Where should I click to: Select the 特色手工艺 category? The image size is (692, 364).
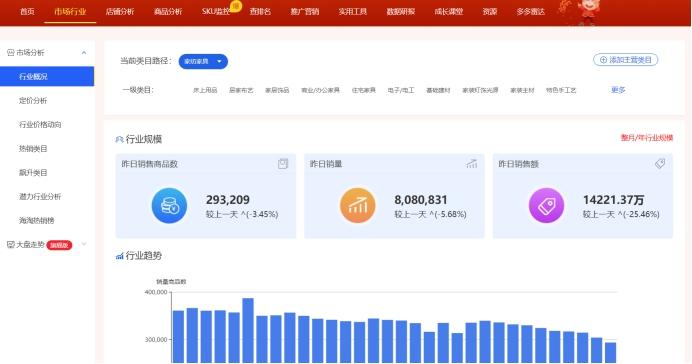coord(561,90)
